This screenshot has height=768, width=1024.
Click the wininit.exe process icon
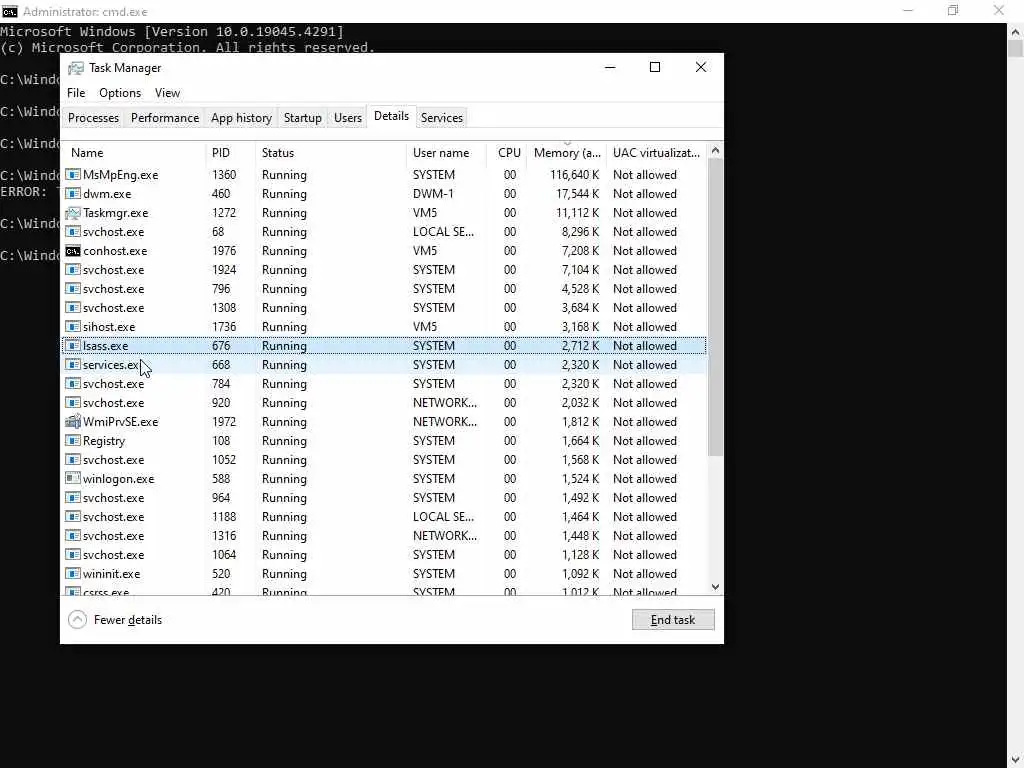point(73,574)
